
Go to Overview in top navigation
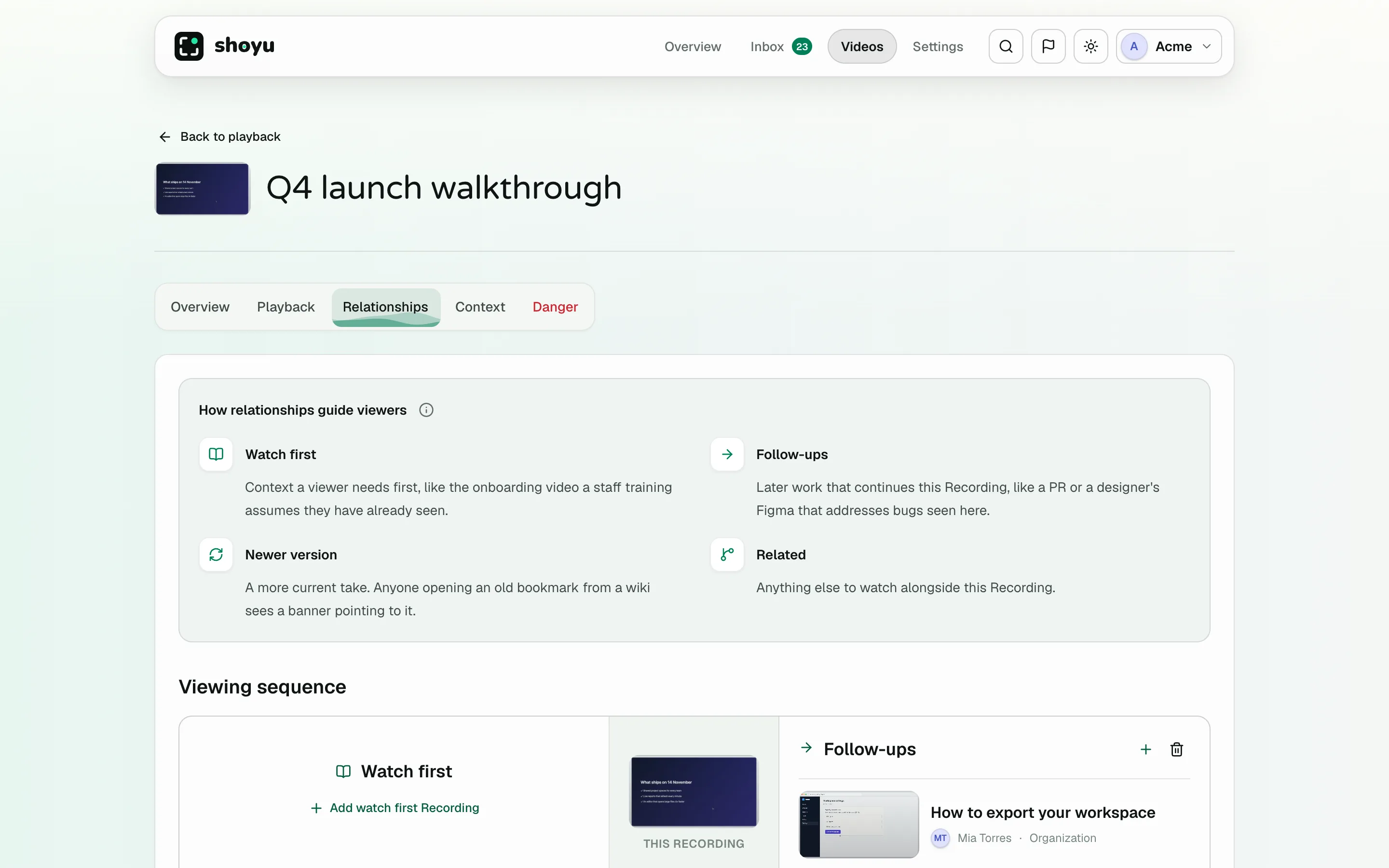coord(692,46)
